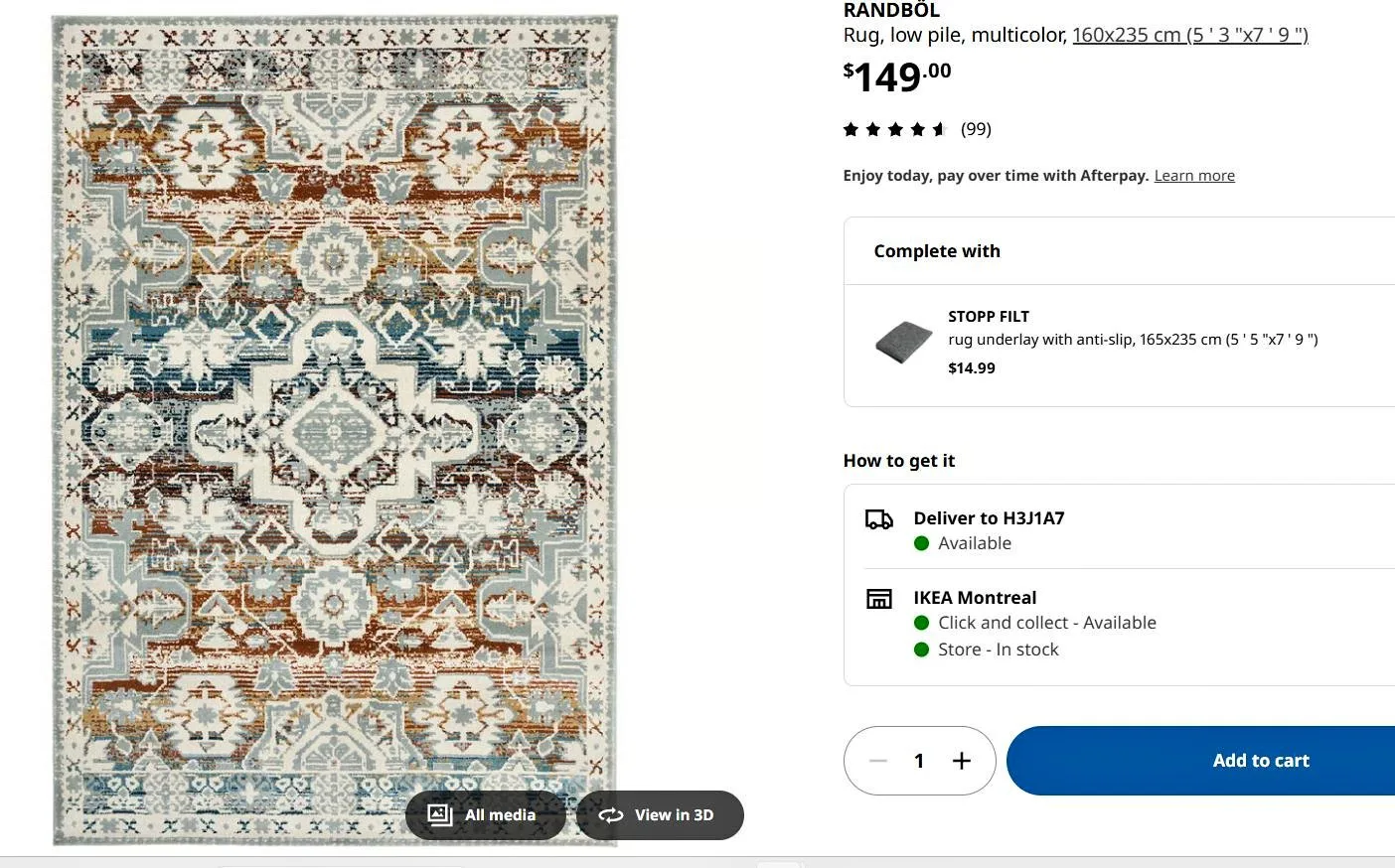Select the 160x235 cm size link
The image size is (1395, 868).
1189,35
